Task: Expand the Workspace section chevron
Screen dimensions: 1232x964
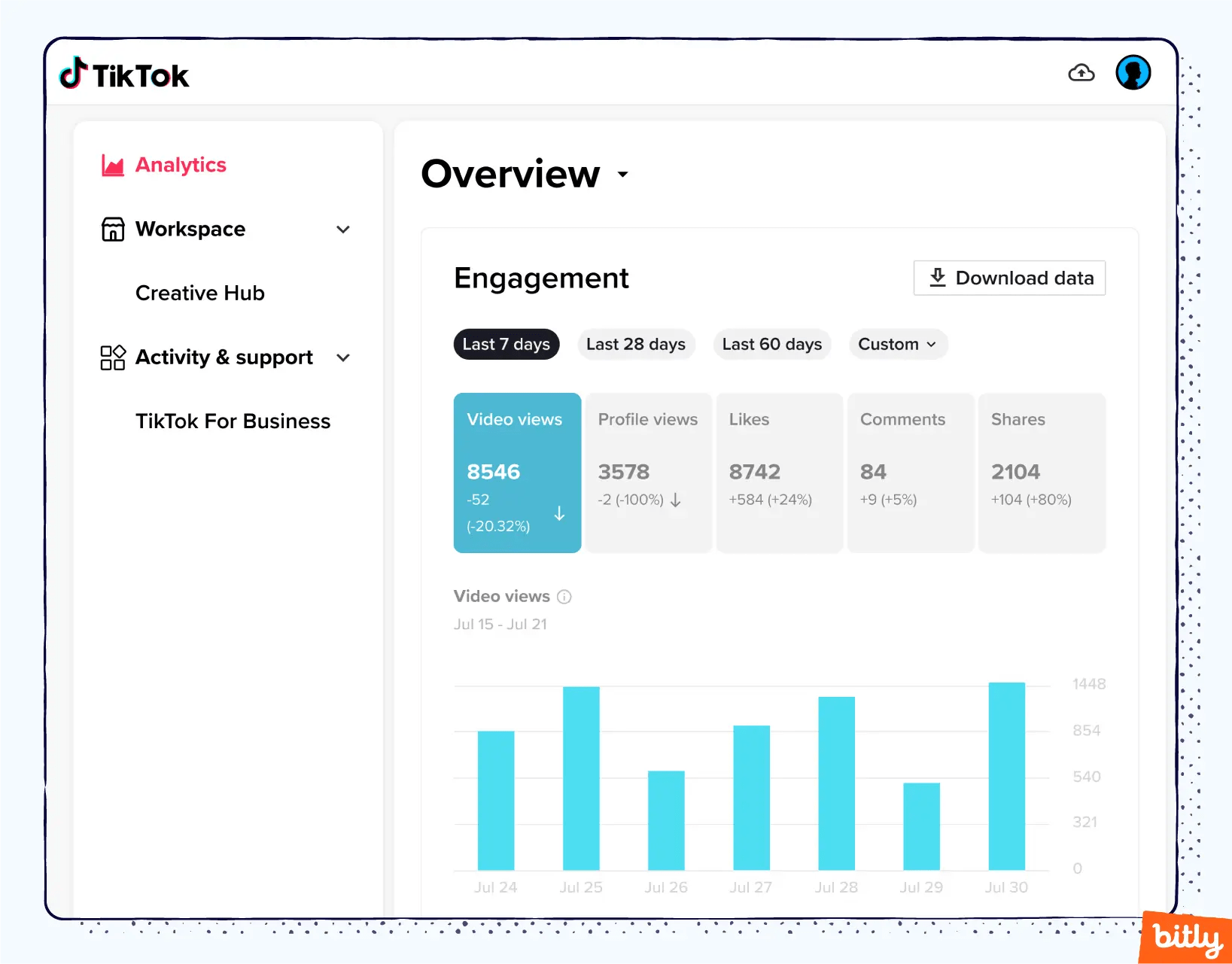Action: pos(343,230)
